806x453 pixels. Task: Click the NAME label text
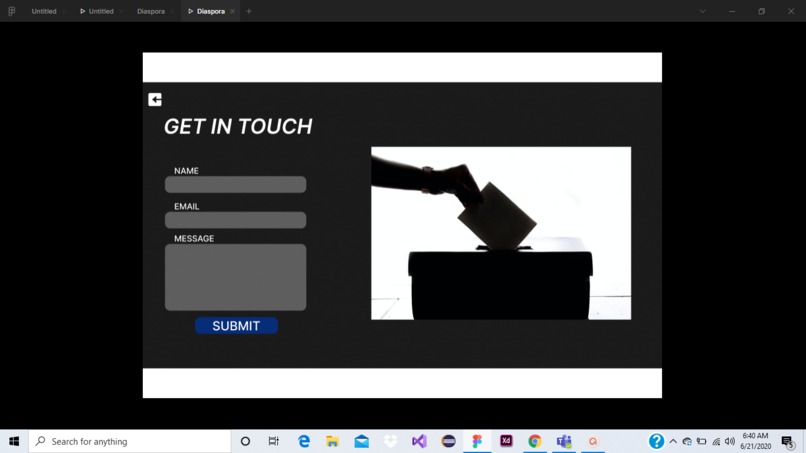pos(186,171)
